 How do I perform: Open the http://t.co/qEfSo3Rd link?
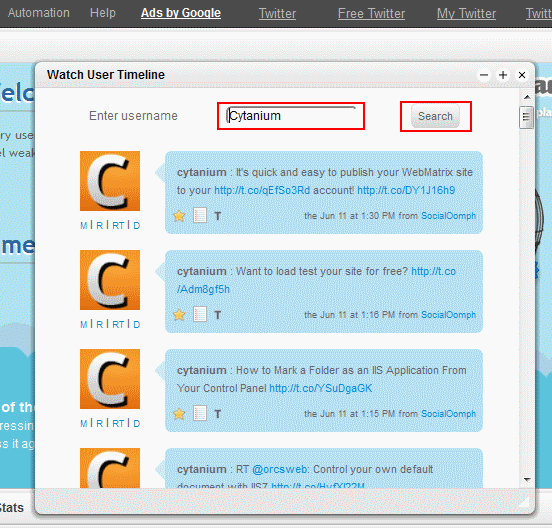pyautogui.click(x=262, y=190)
